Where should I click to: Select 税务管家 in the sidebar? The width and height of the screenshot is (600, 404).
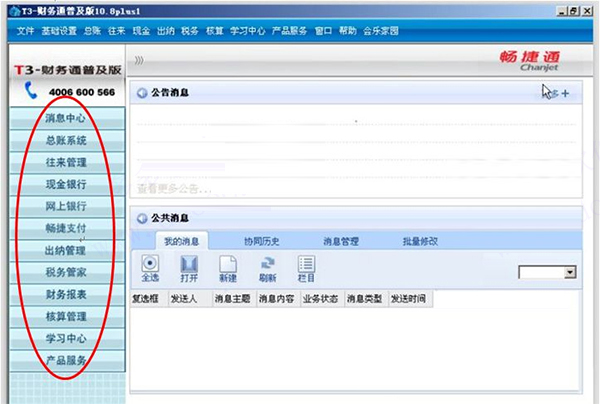(67, 272)
